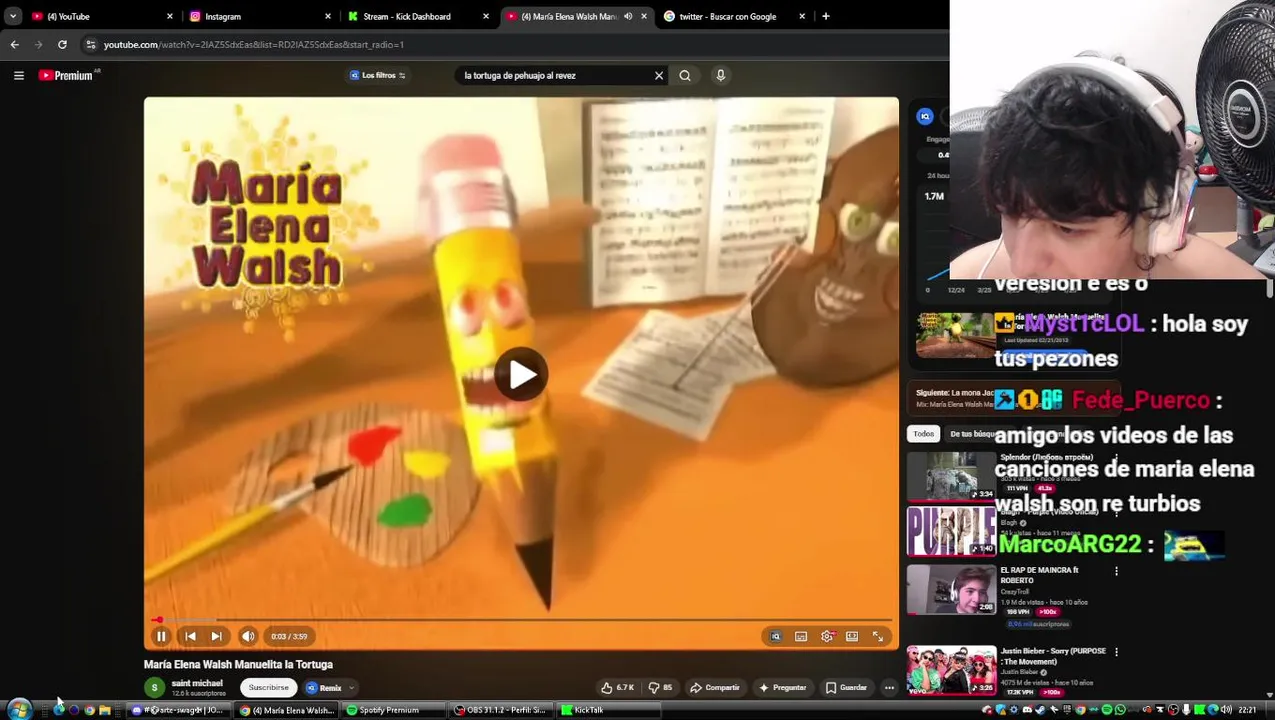Image resolution: width=1275 pixels, height=720 pixels.
Task: Open the Justin Bieber Sorry thumbnail
Action: 951,670
